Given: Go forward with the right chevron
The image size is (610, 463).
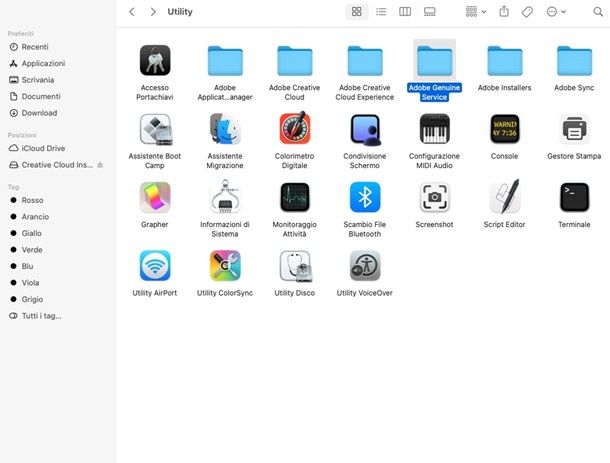Looking at the screenshot, I should tap(153, 12).
